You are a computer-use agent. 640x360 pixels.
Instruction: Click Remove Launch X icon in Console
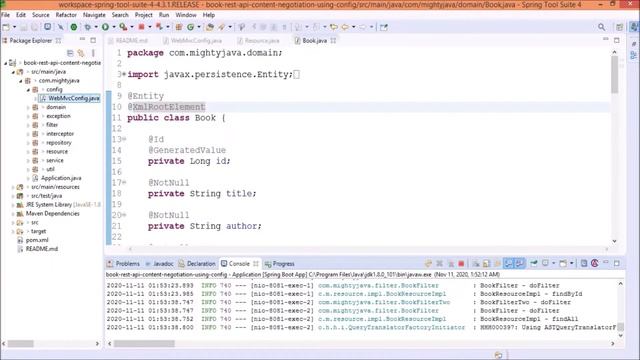[x=440, y=263]
